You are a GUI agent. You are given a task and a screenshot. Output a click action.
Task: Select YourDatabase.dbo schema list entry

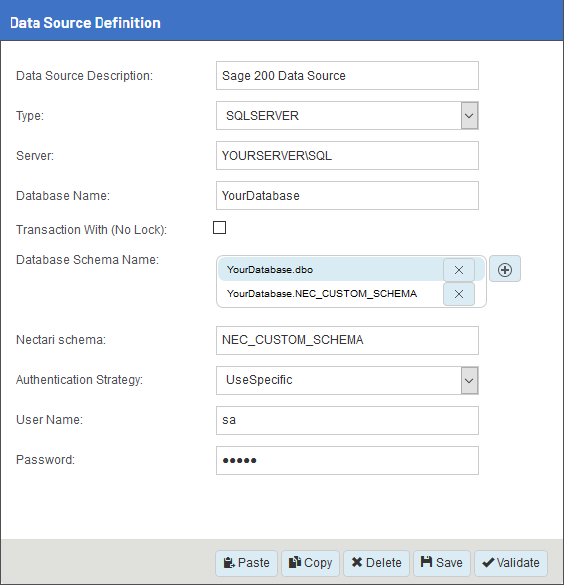coord(330,270)
